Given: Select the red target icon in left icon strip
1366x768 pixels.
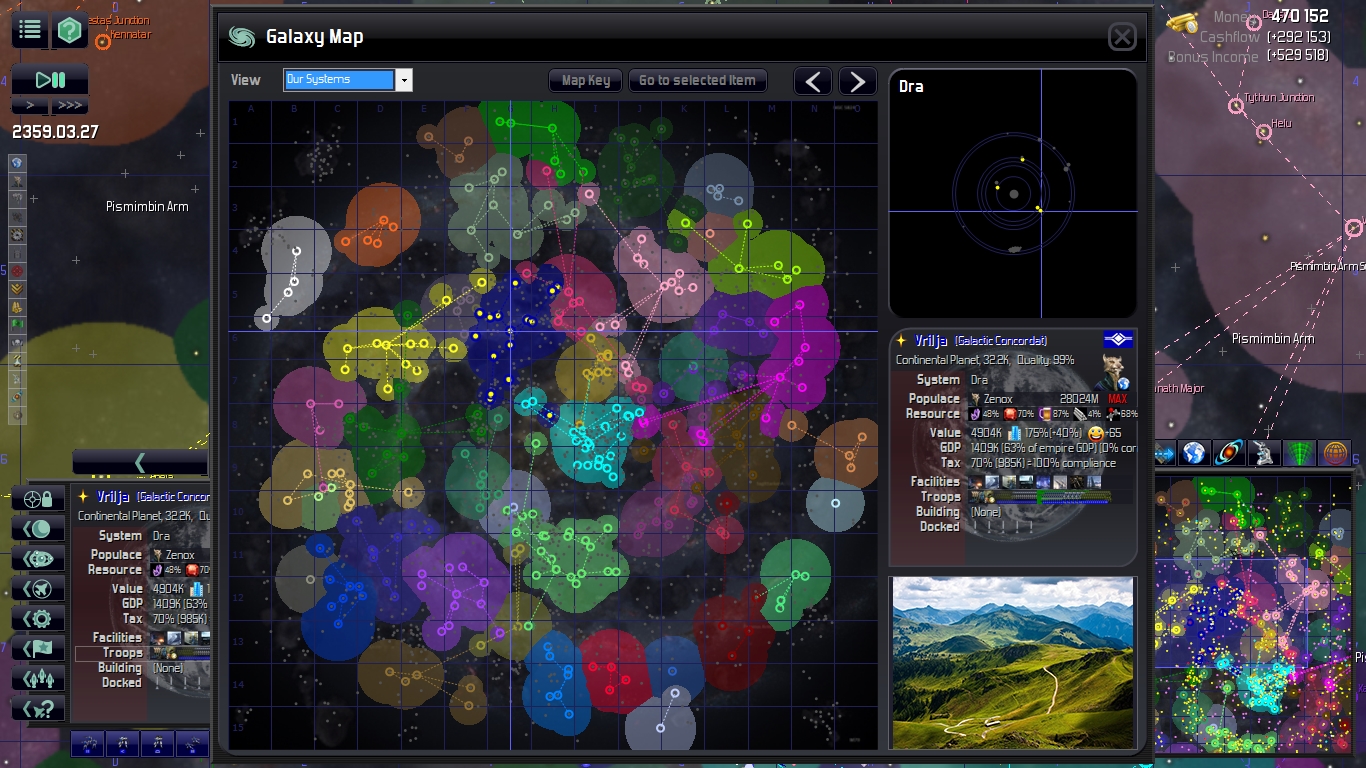Looking at the screenshot, I should (x=18, y=271).
